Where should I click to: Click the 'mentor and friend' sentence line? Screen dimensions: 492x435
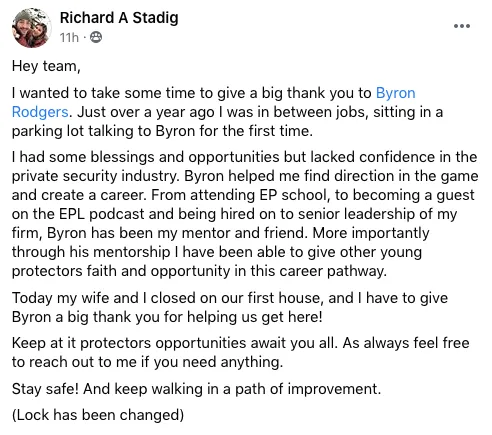pos(221,233)
